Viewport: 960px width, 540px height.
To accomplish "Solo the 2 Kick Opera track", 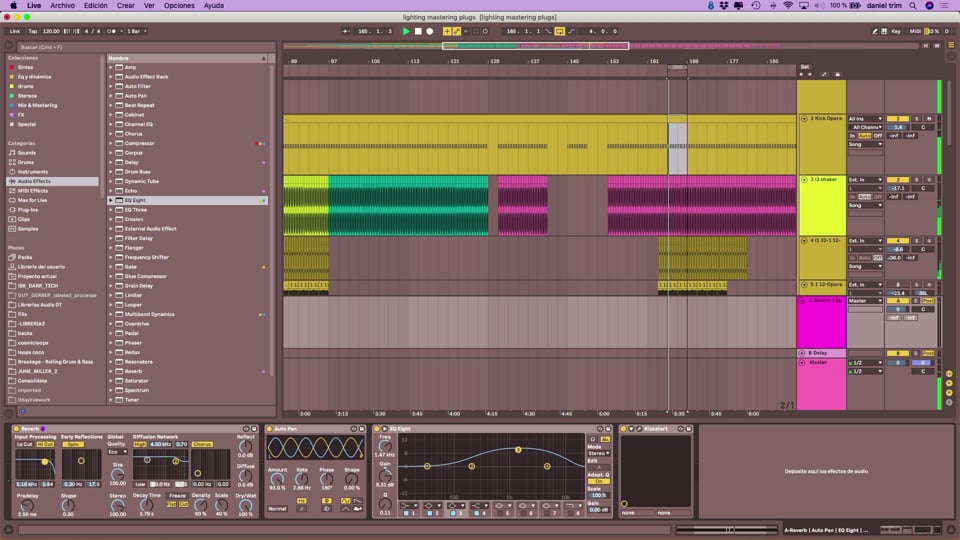I will (917, 119).
